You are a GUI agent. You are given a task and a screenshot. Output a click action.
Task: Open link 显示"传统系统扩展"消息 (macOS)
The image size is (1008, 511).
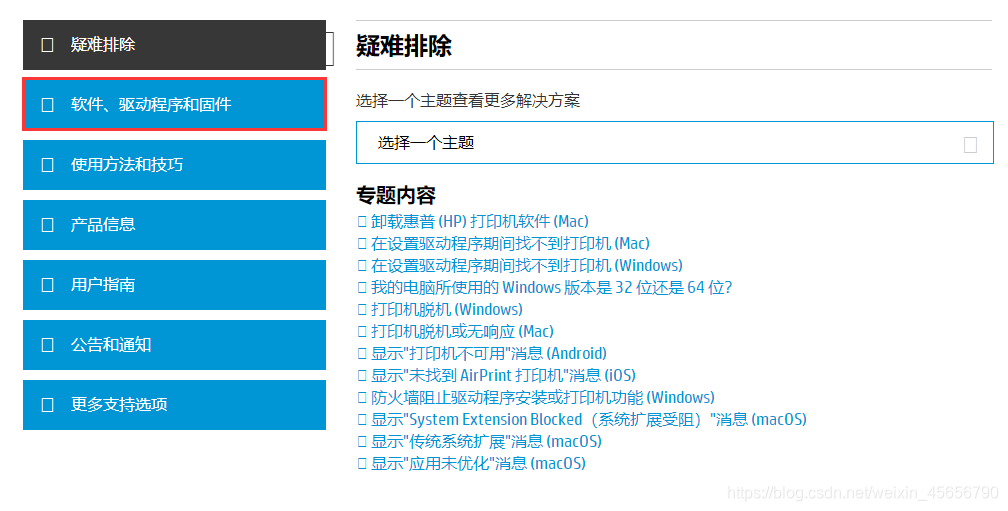point(486,442)
